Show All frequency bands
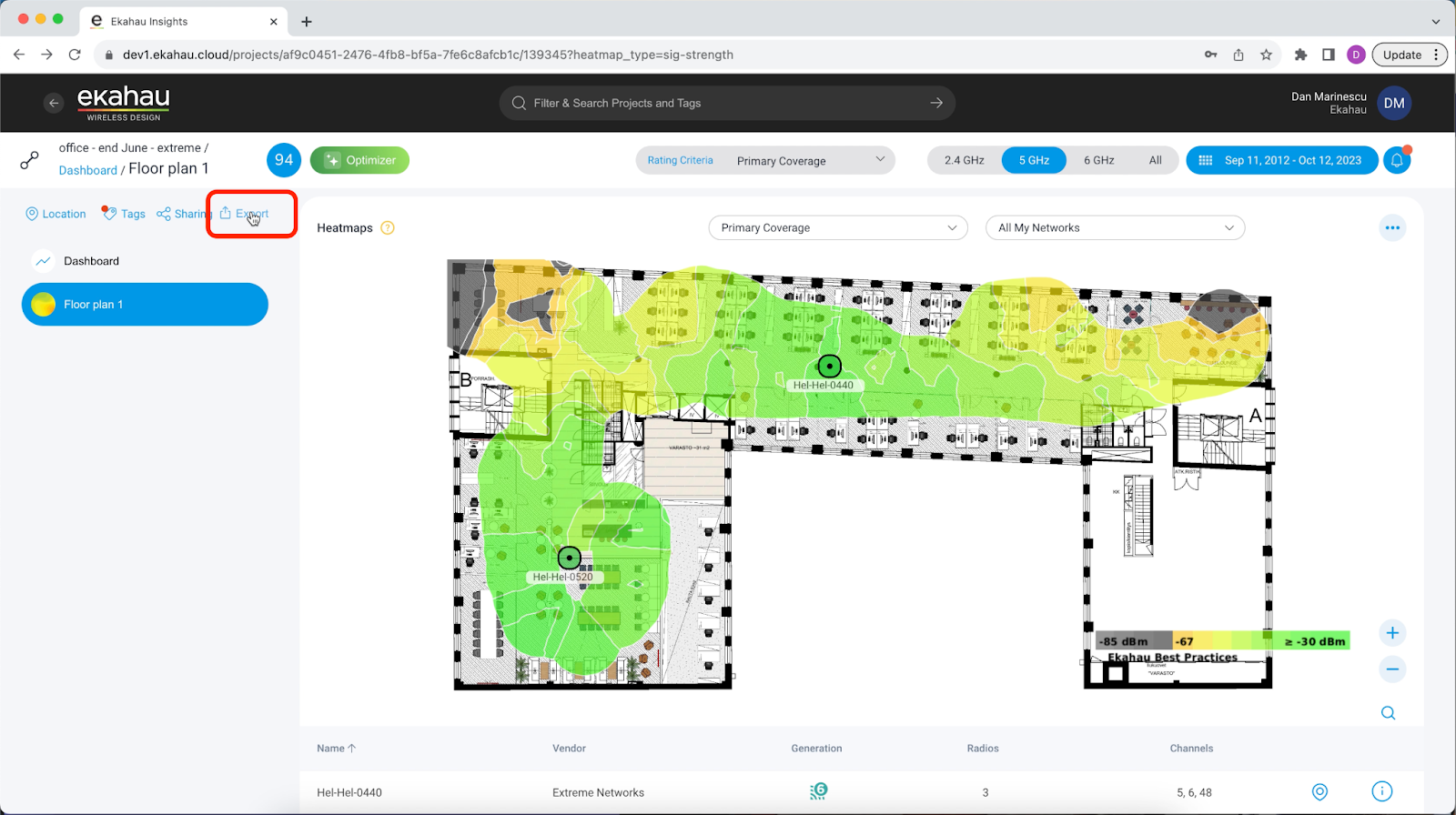 [1155, 160]
